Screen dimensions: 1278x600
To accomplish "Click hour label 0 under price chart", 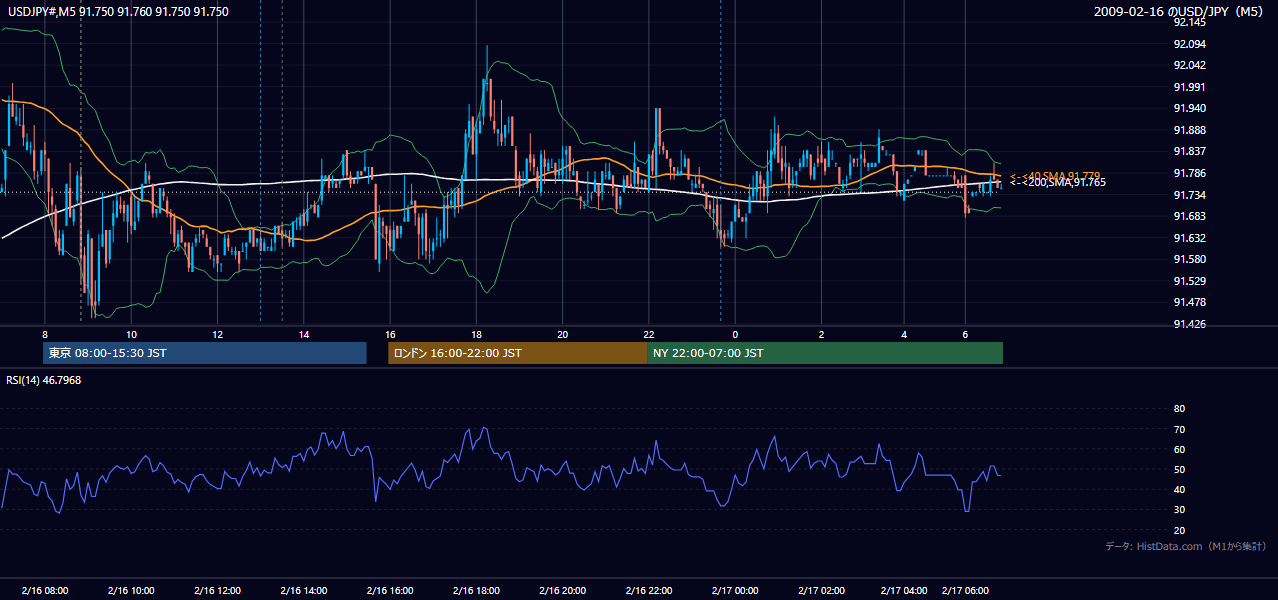I will [x=735, y=334].
